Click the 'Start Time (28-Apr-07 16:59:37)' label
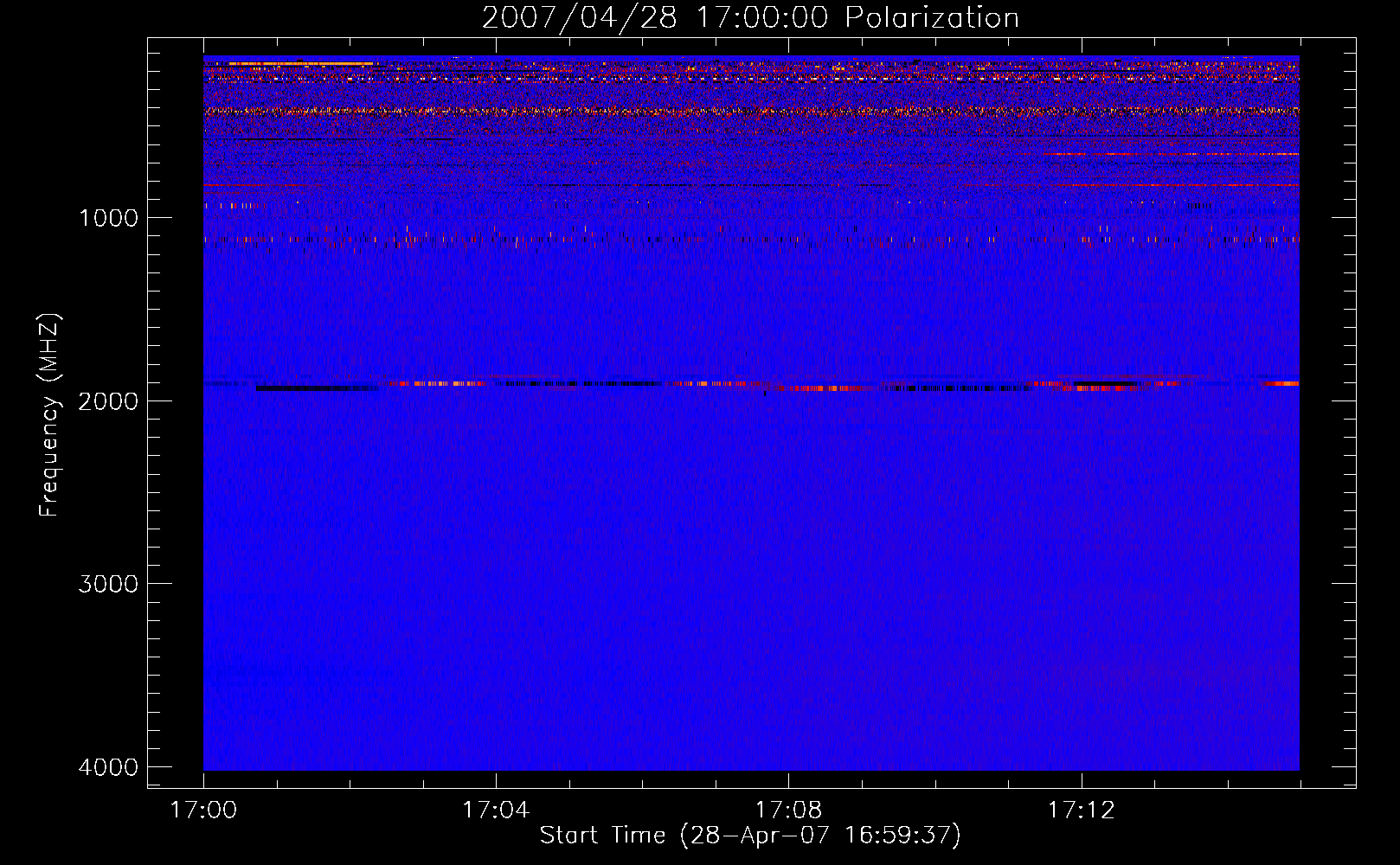This screenshot has width=1400, height=865. coord(750,835)
